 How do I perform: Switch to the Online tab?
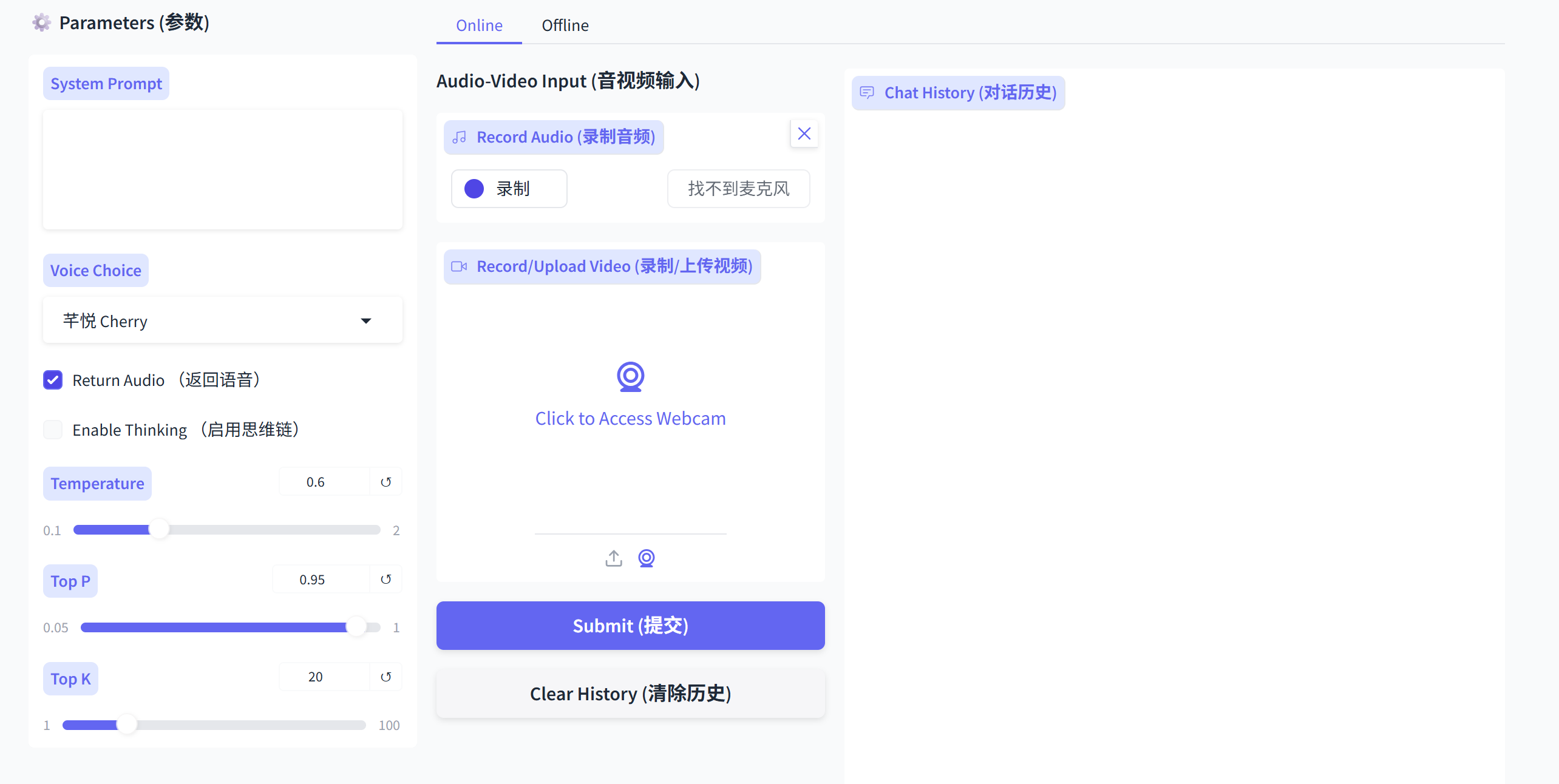(x=479, y=25)
